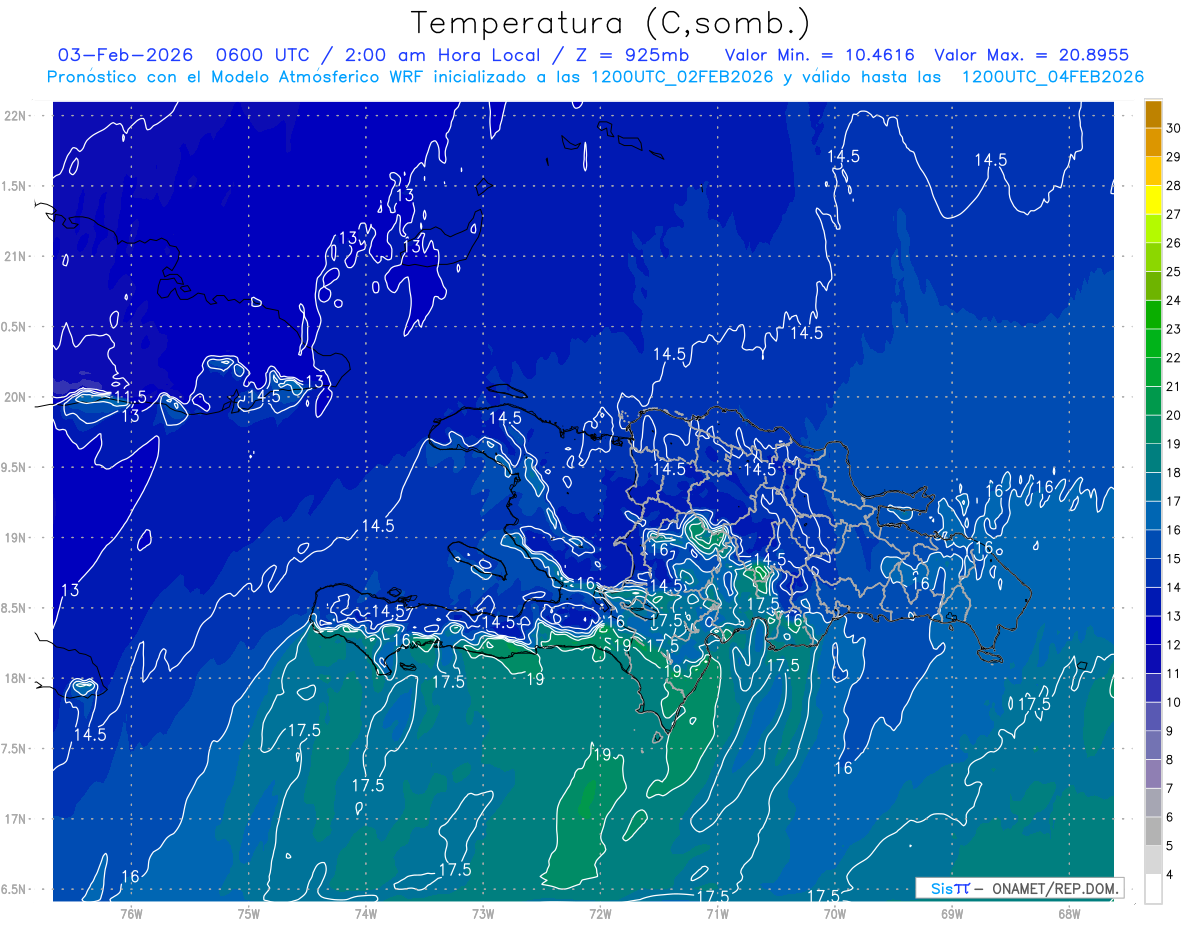Click the title "Temperatura (C,somb.)"
The height and width of the screenshot is (927, 1200).
pyautogui.click(x=610, y=23)
